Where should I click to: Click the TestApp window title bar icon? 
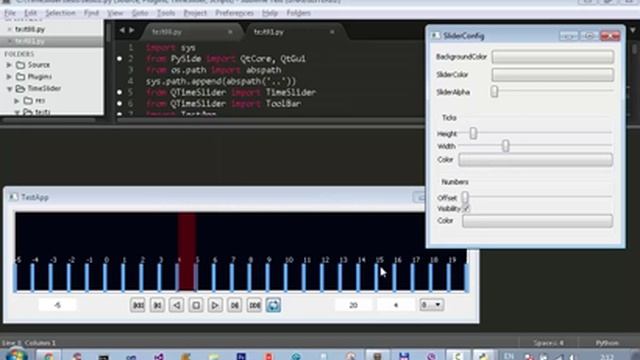click(14, 197)
